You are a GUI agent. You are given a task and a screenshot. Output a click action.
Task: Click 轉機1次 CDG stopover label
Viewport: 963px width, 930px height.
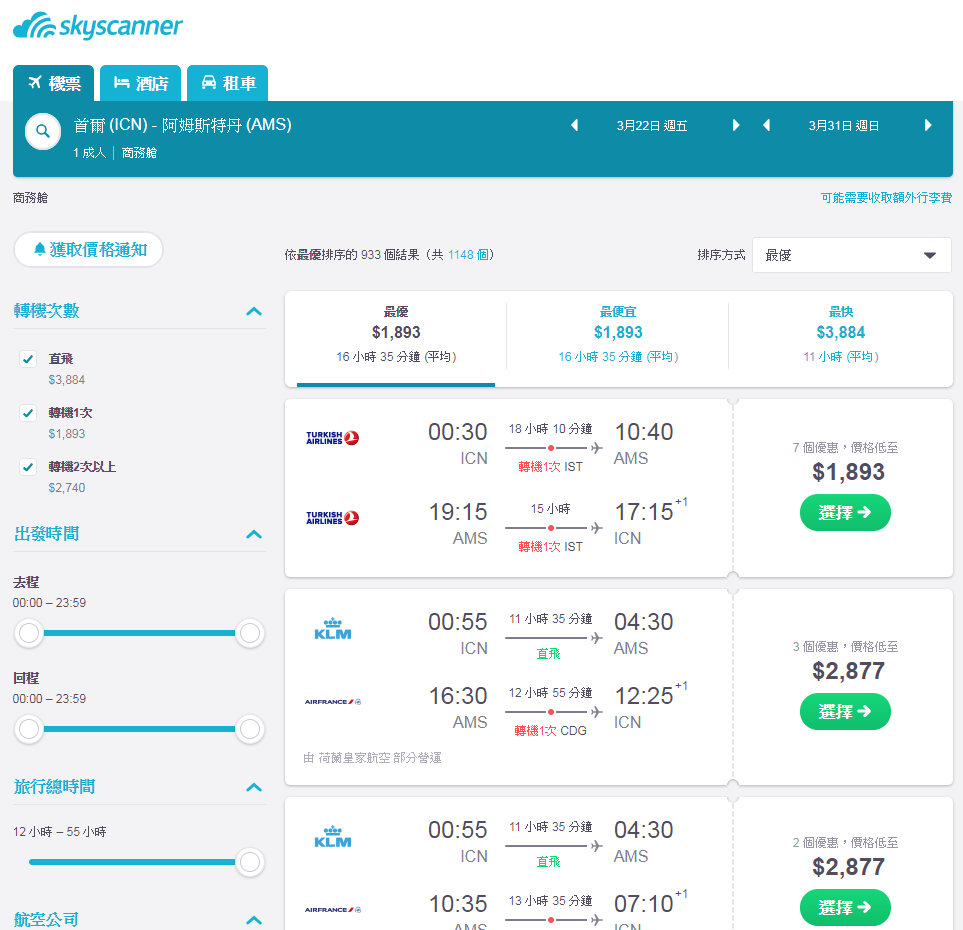[x=550, y=730]
